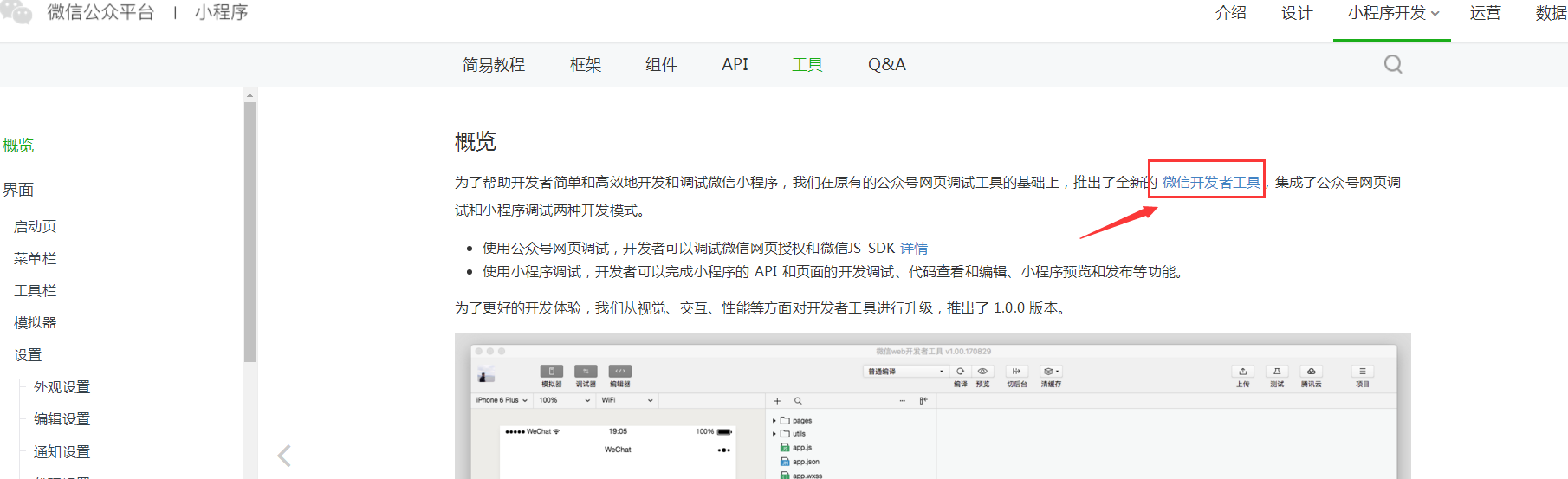Switch to the 简易教程 tab
The image size is (1568, 479).
point(494,65)
